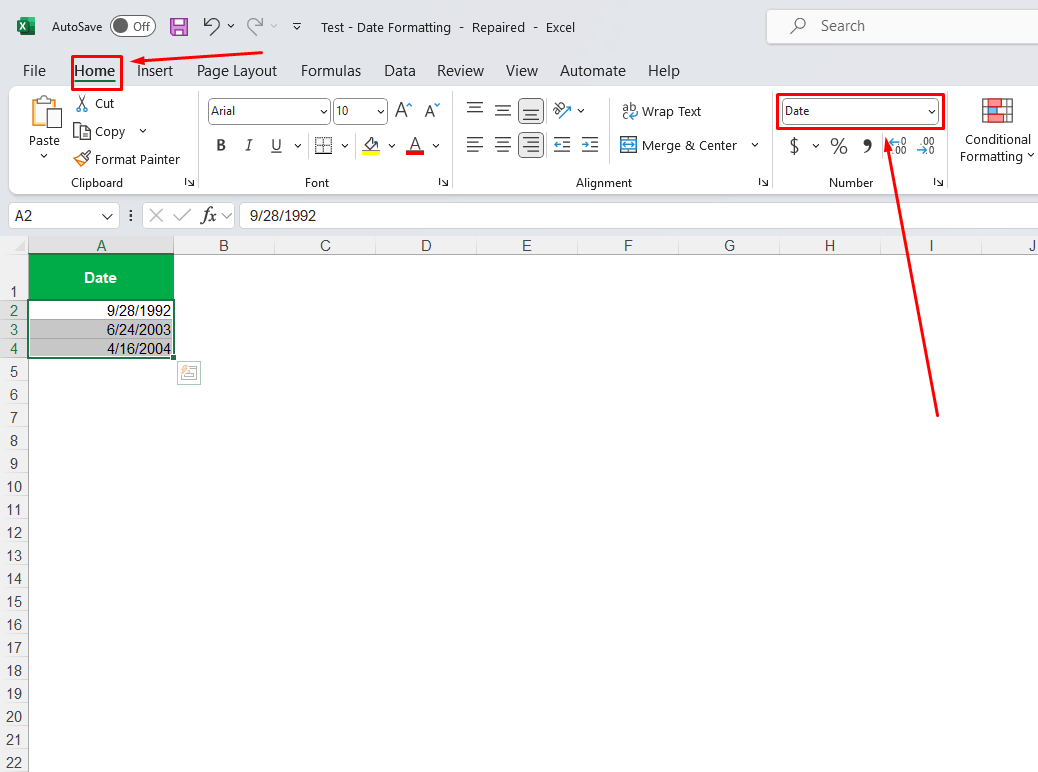
Task: Click the Orientation text rotation icon
Action: [562, 110]
